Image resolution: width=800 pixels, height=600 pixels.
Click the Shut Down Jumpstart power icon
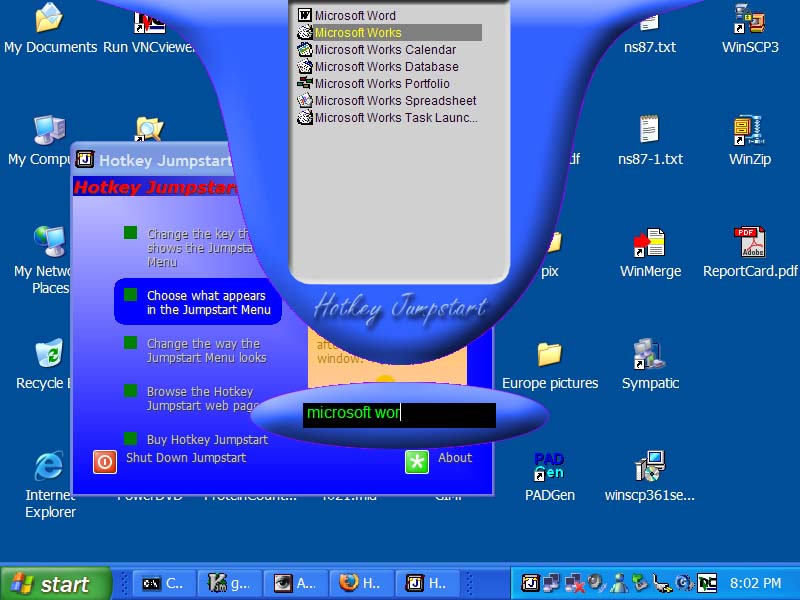point(105,462)
